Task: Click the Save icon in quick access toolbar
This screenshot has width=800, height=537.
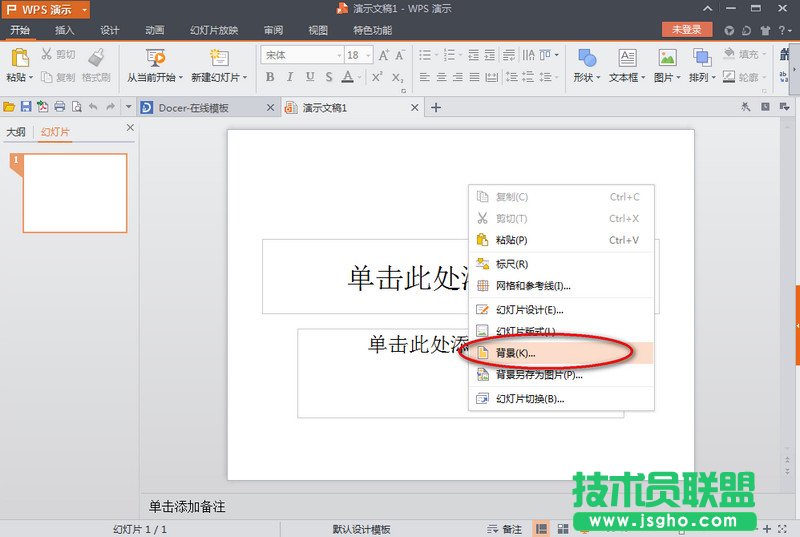Action: click(x=27, y=107)
